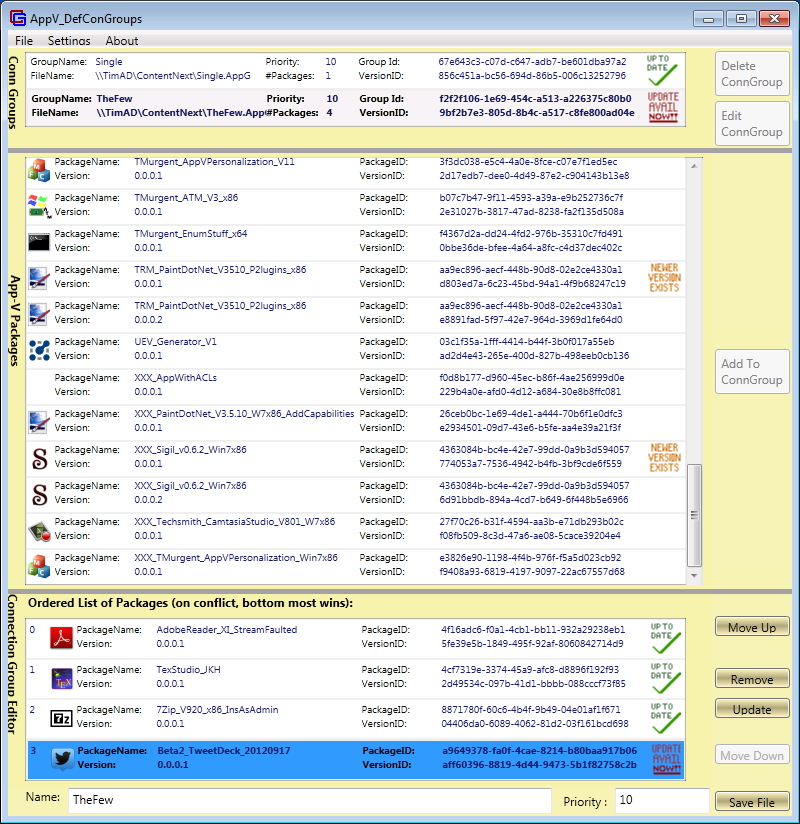This screenshot has width=800, height=824.
Task: Click Up To Date checkmark for TexStudio package
Action: pyautogui.click(x=665, y=678)
